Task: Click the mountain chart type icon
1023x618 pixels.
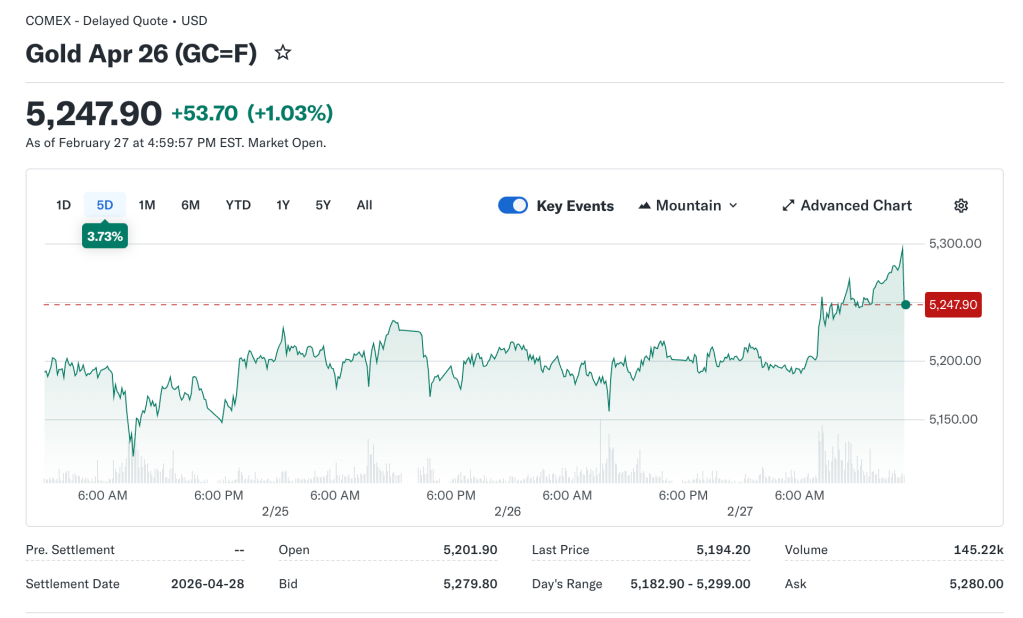Action: [643, 205]
